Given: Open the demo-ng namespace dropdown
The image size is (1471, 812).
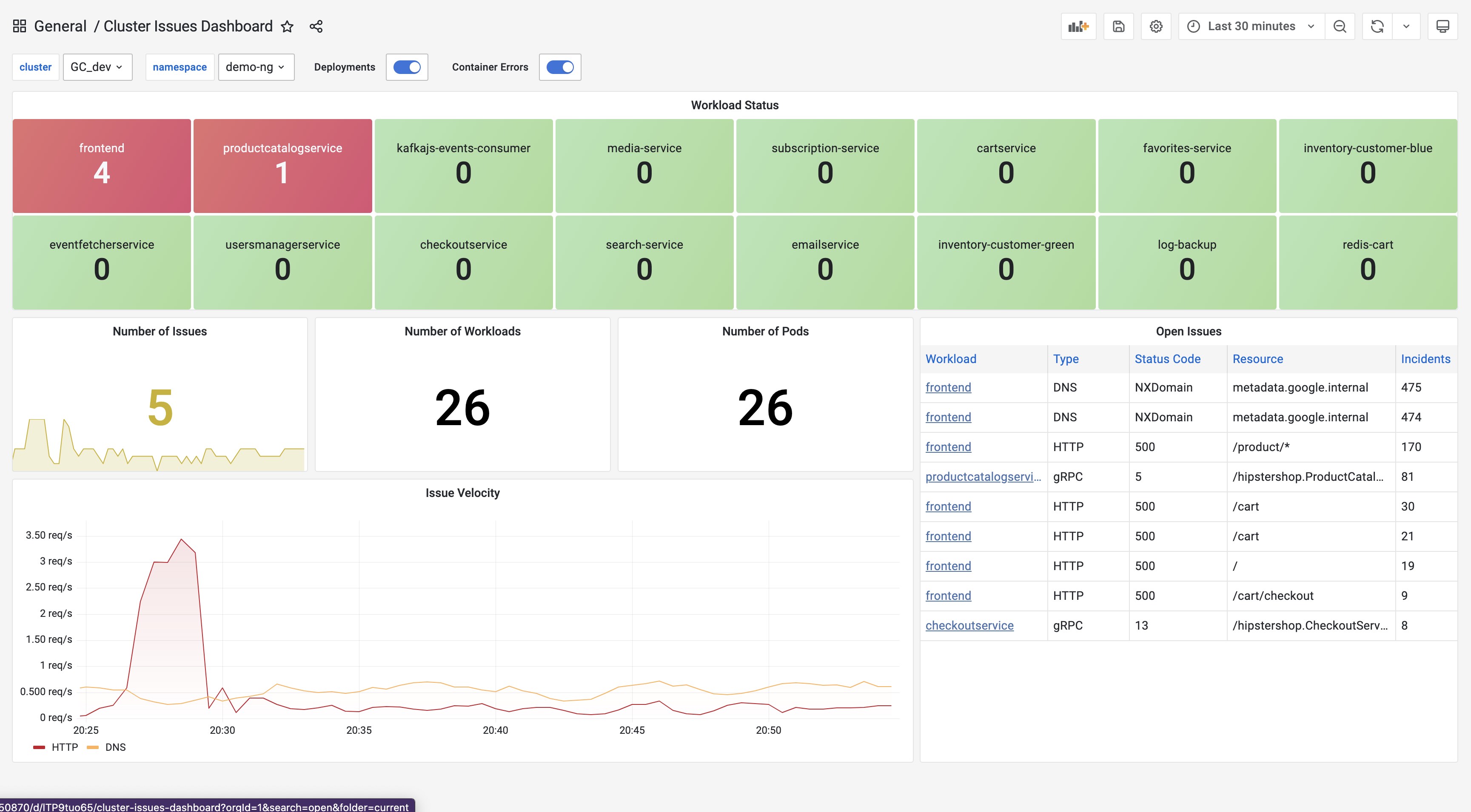Looking at the screenshot, I should pyautogui.click(x=256, y=67).
